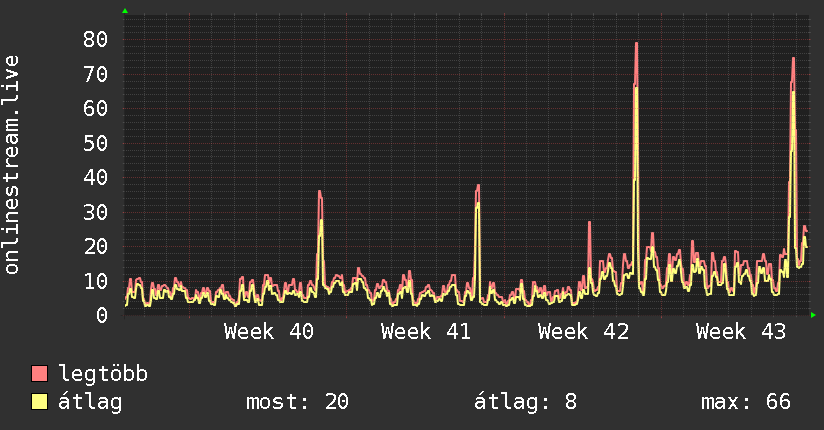Click the 50 y-axis tick label
Image resolution: width=824 pixels, height=430 pixels.
point(96,143)
